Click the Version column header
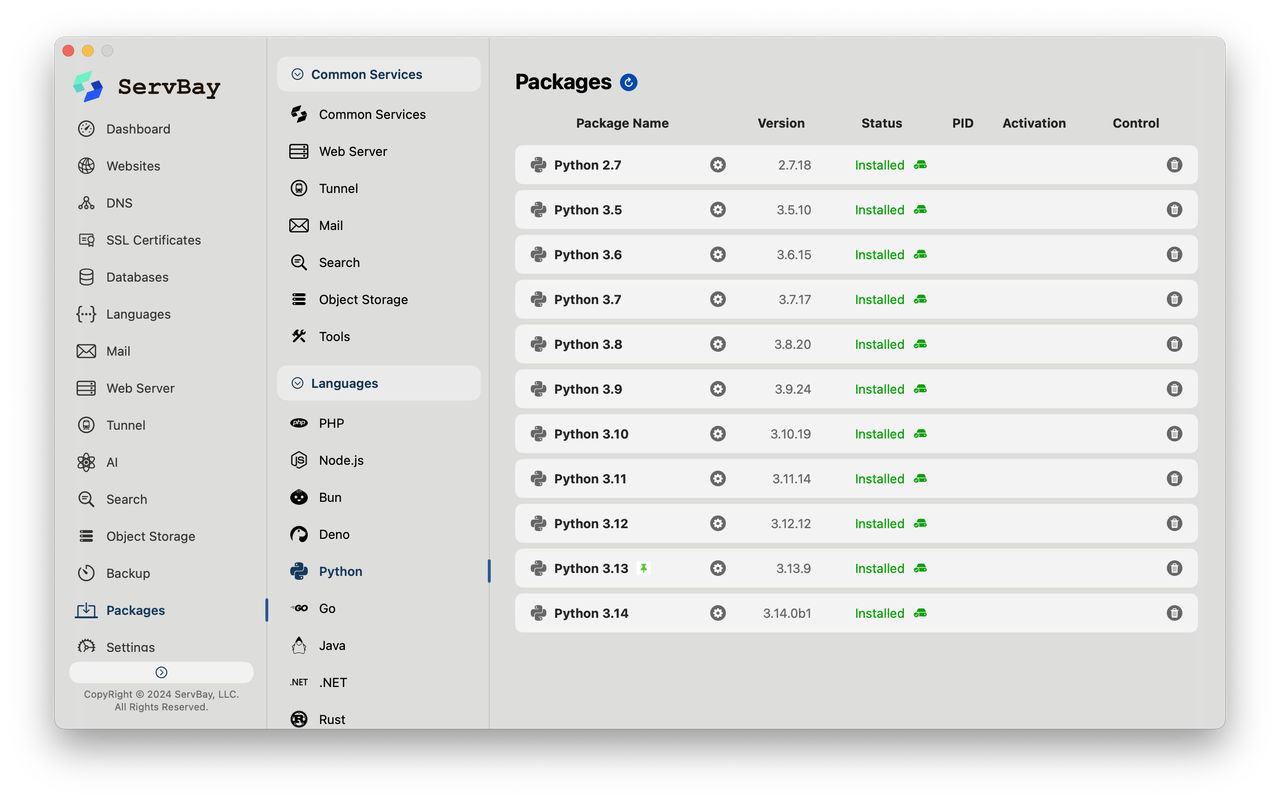 tap(781, 123)
